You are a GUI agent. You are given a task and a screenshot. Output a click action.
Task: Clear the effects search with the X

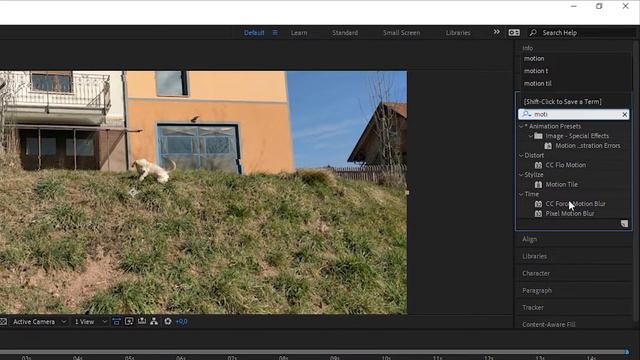click(x=624, y=115)
